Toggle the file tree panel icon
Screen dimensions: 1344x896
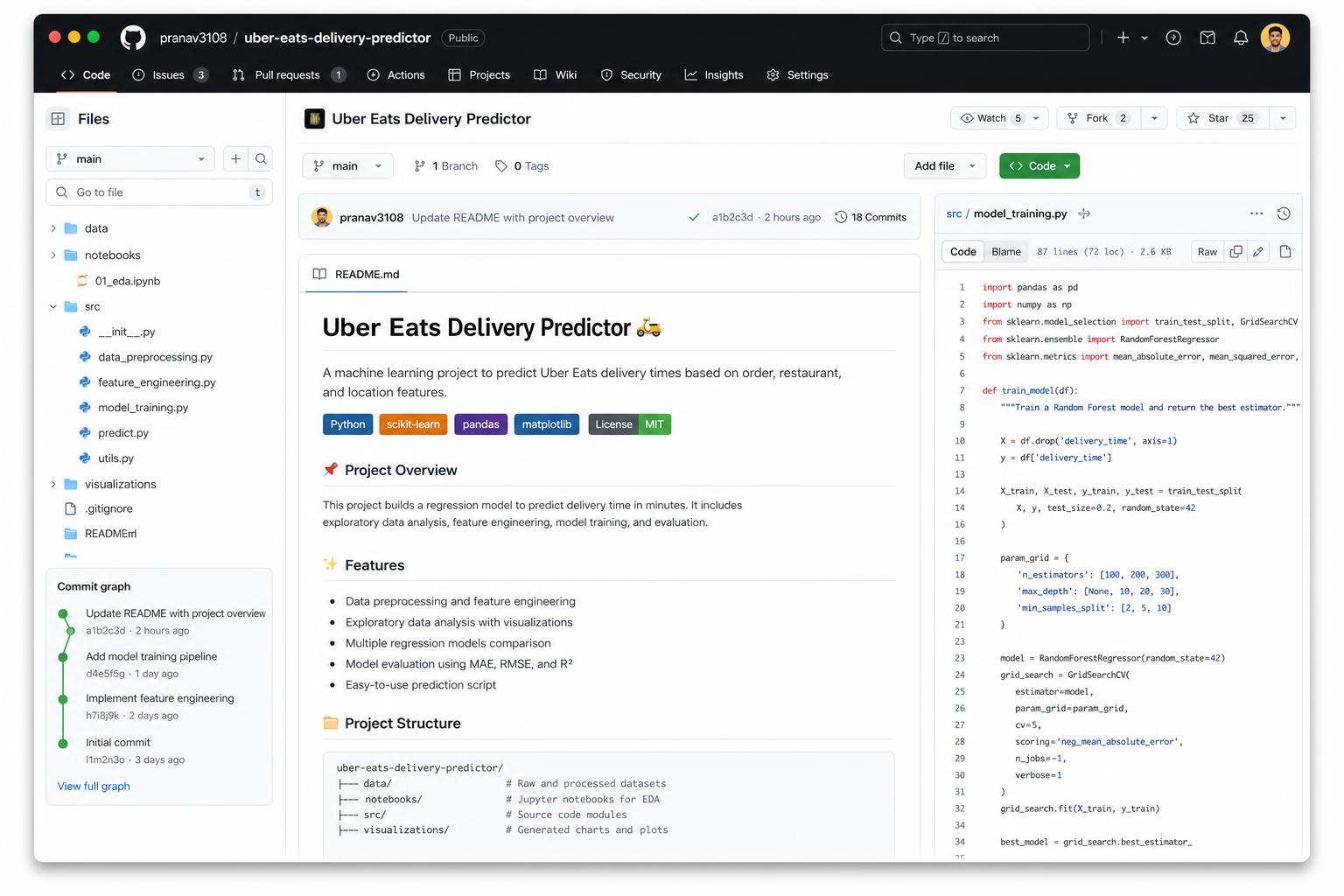coord(58,119)
